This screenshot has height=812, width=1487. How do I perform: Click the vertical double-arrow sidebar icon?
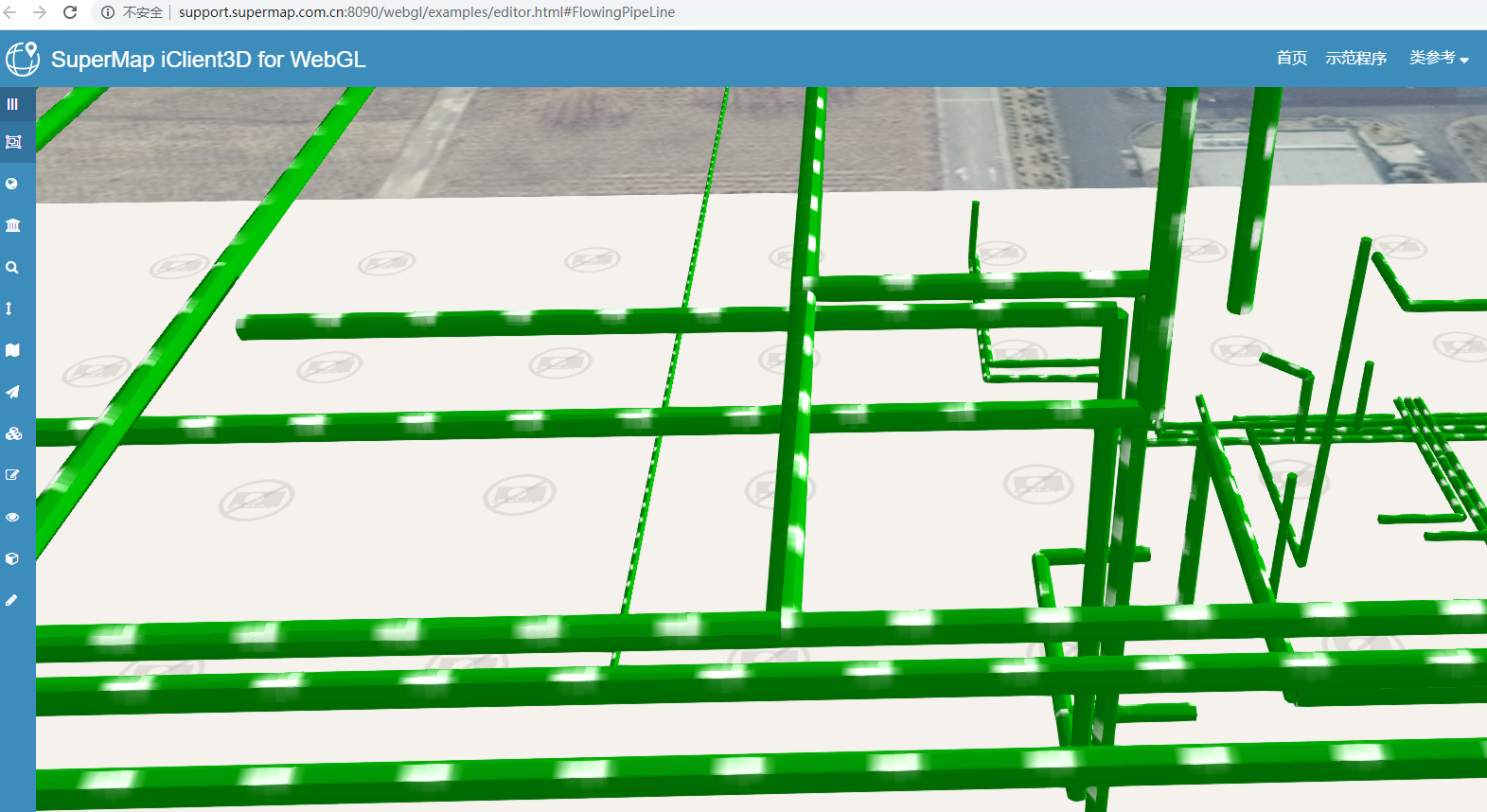click(x=9, y=309)
